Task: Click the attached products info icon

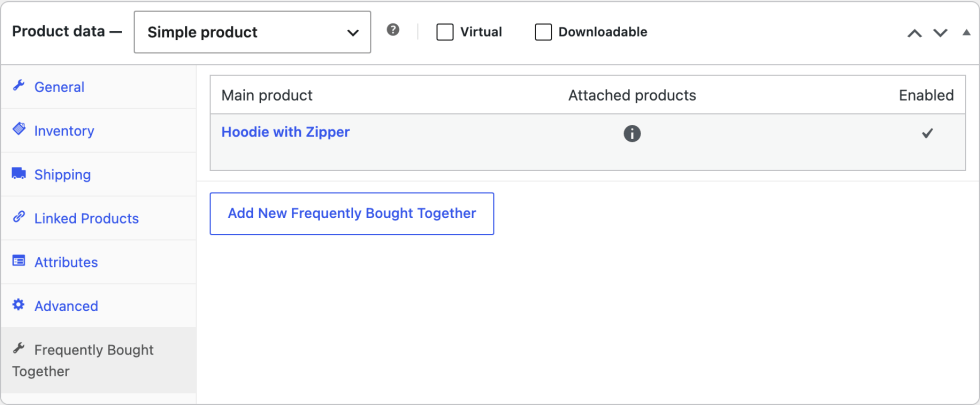Action: point(632,133)
